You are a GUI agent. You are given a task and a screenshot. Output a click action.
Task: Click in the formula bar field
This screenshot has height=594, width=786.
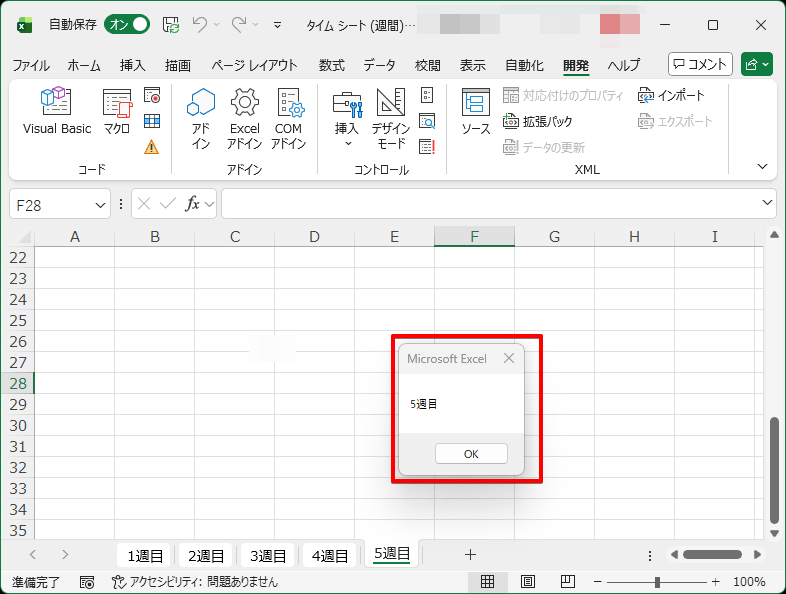(x=490, y=204)
